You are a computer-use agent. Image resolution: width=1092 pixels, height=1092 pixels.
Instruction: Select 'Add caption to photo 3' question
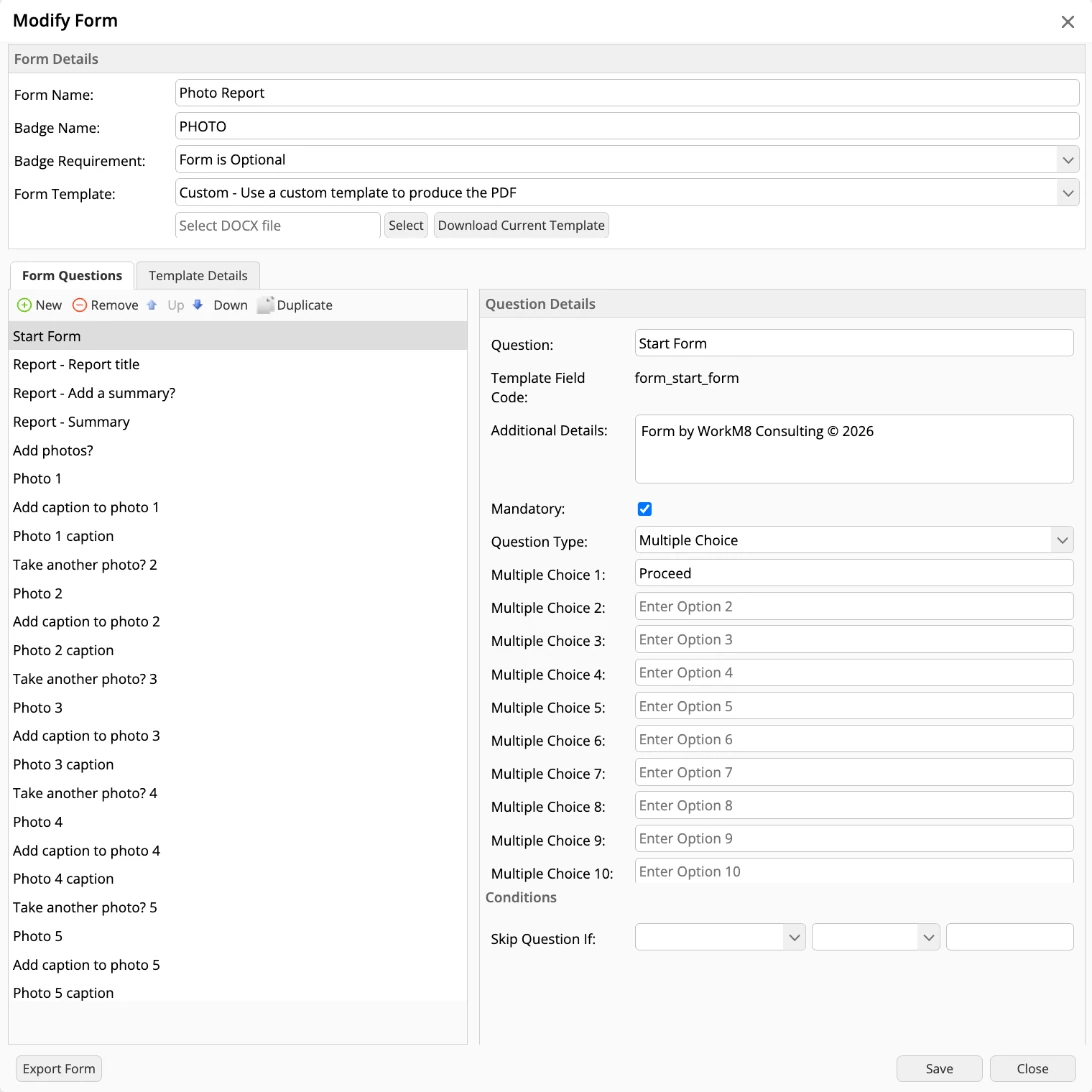point(237,736)
